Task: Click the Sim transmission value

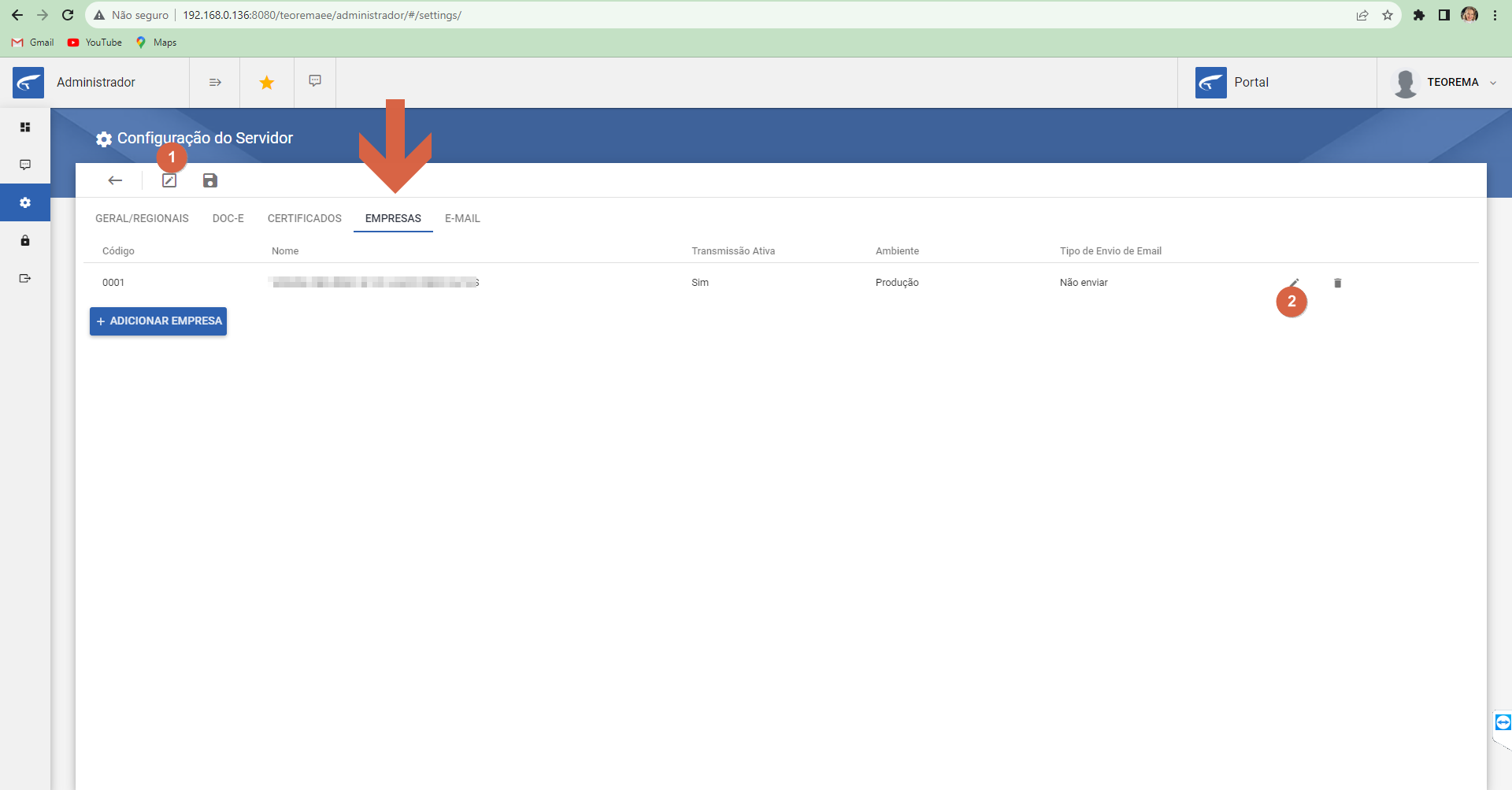Action: point(700,283)
